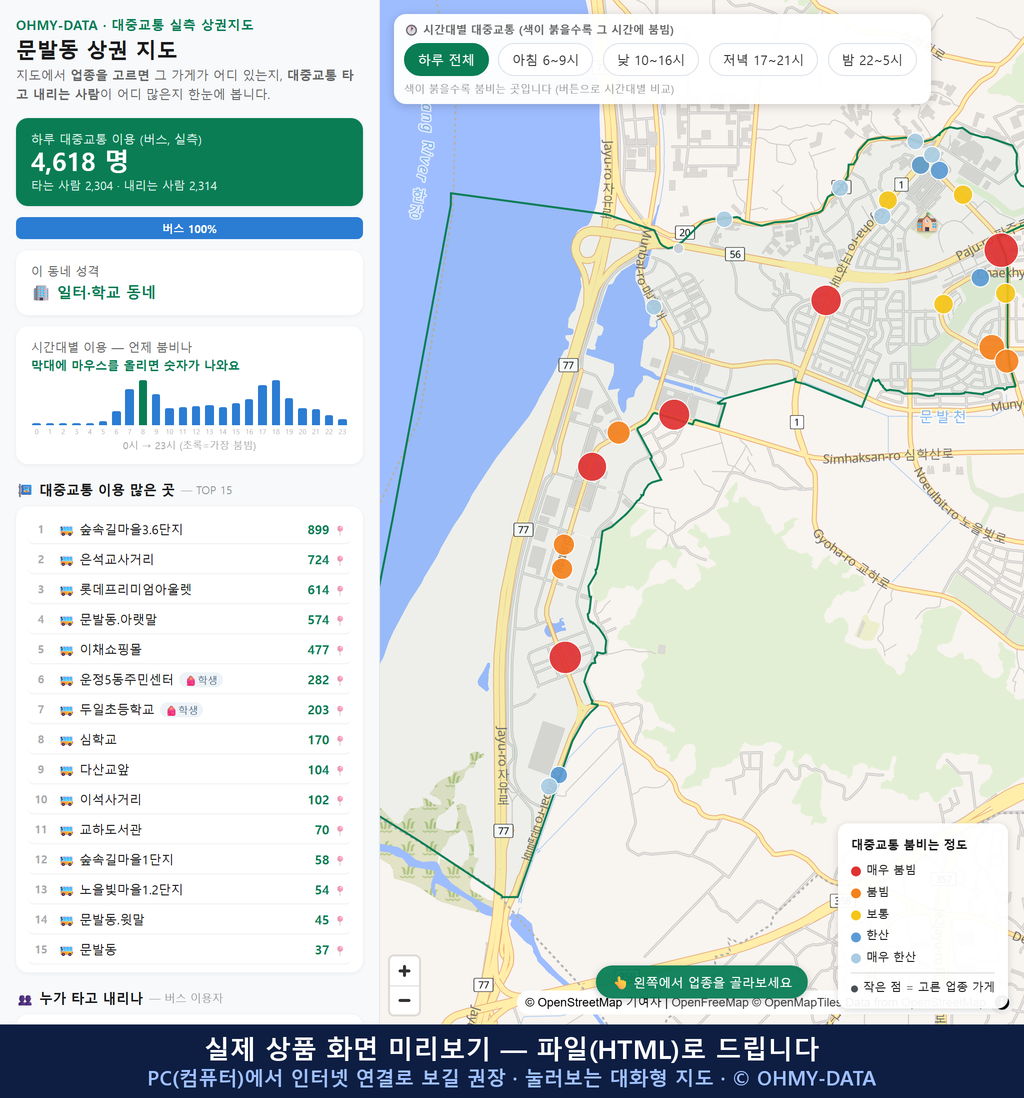
Task: Click the 버스 100% blue progress bar
Action: tap(189, 228)
